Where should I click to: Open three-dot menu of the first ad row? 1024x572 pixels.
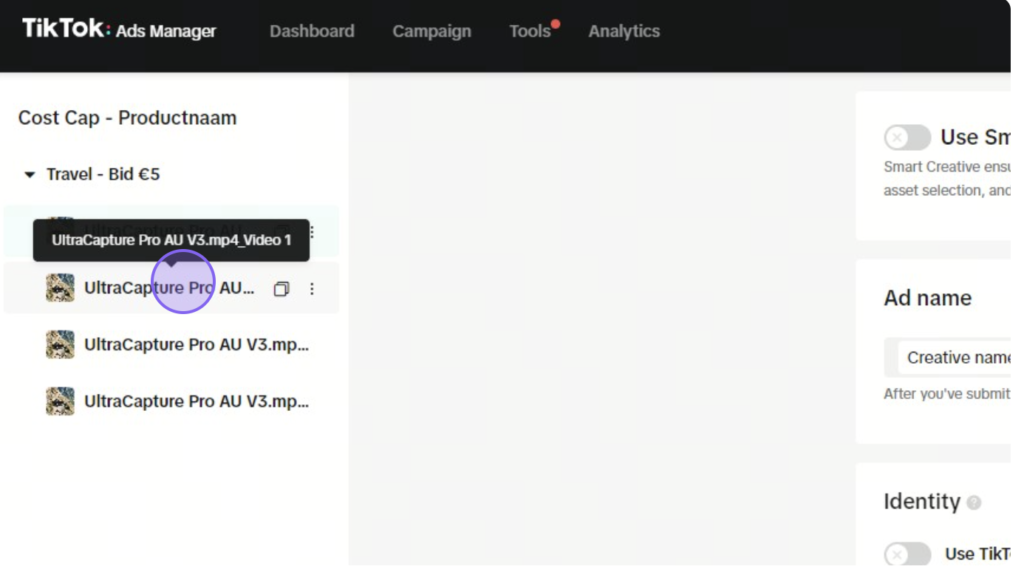click(x=312, y=232)
